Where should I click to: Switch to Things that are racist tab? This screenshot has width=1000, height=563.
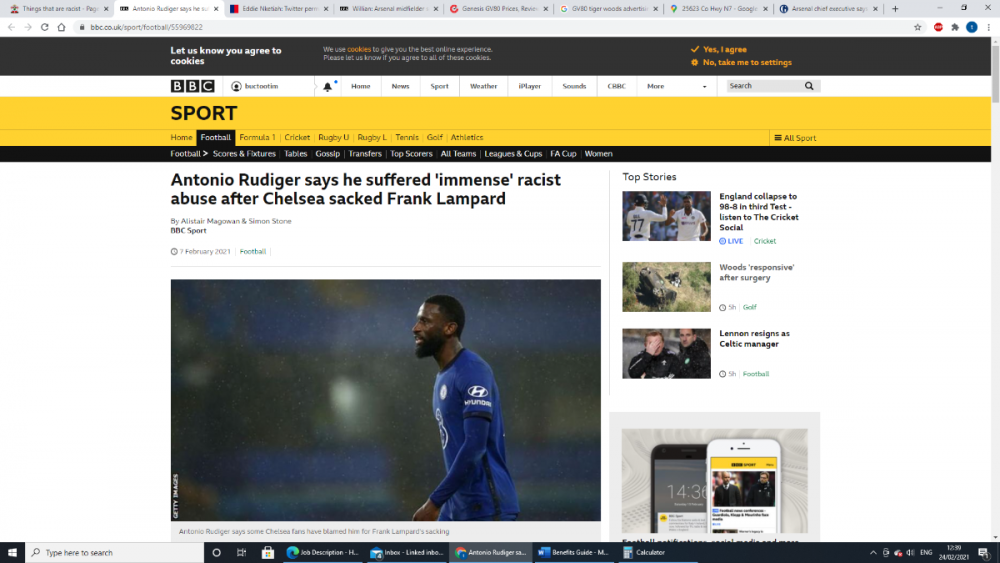(x=59, y=9)
